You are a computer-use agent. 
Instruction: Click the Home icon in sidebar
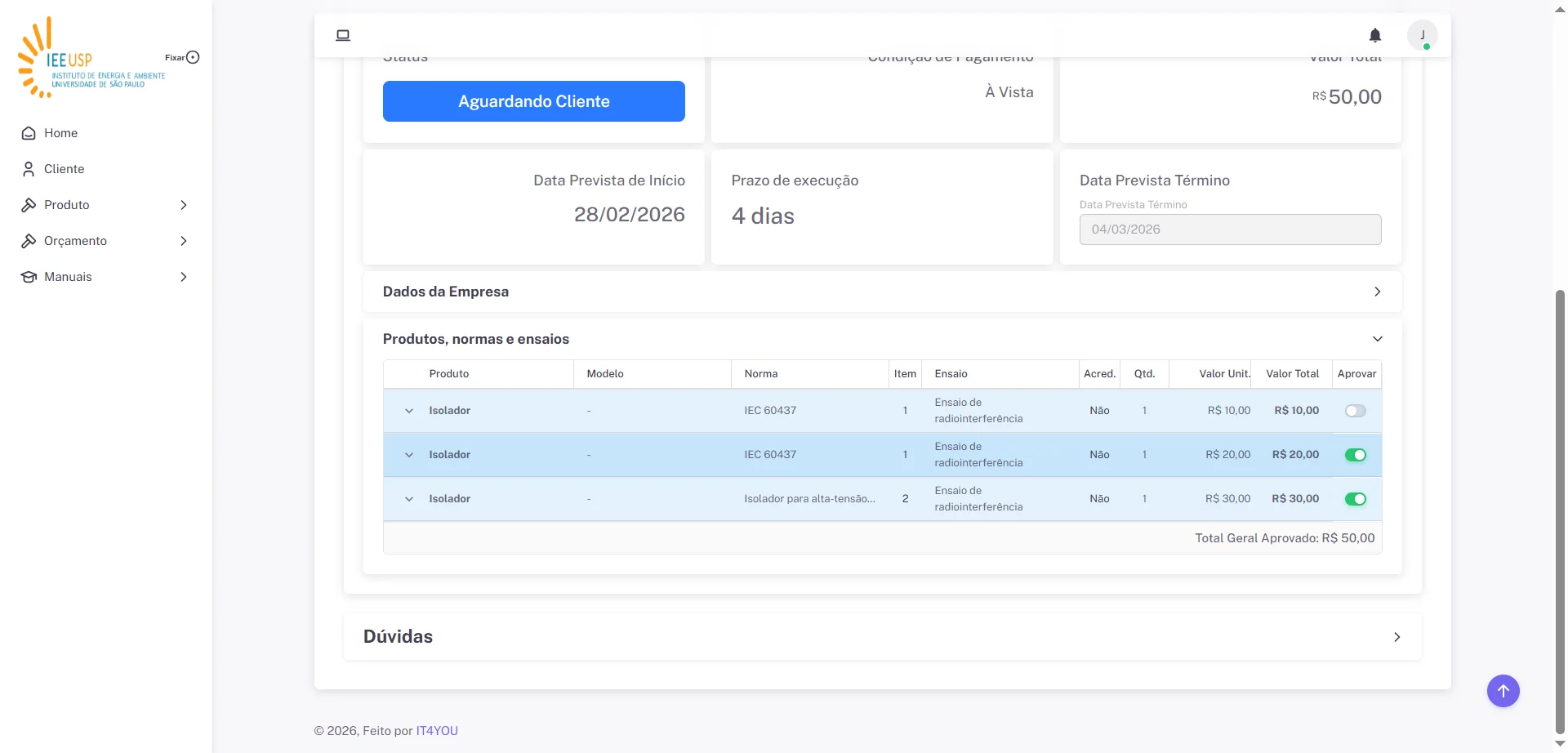coord(29,133)
